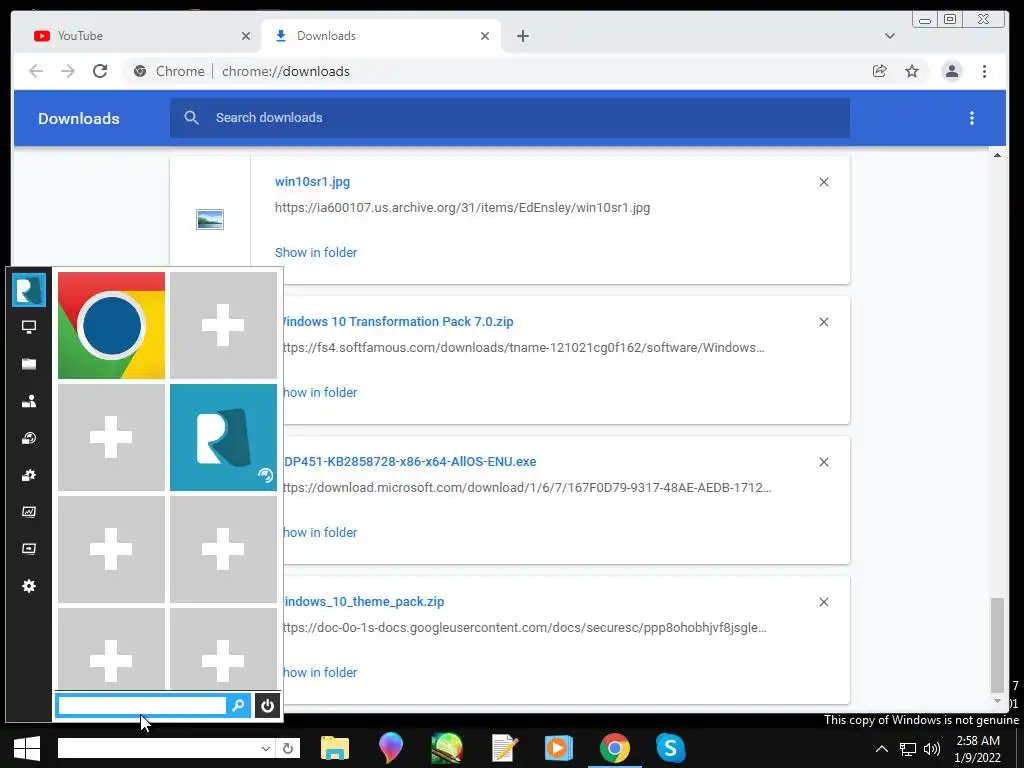Viewport: 1024px width, 768px height.
Task: Add a tile in slot beside Chrome tile
Action: point(223,325)
